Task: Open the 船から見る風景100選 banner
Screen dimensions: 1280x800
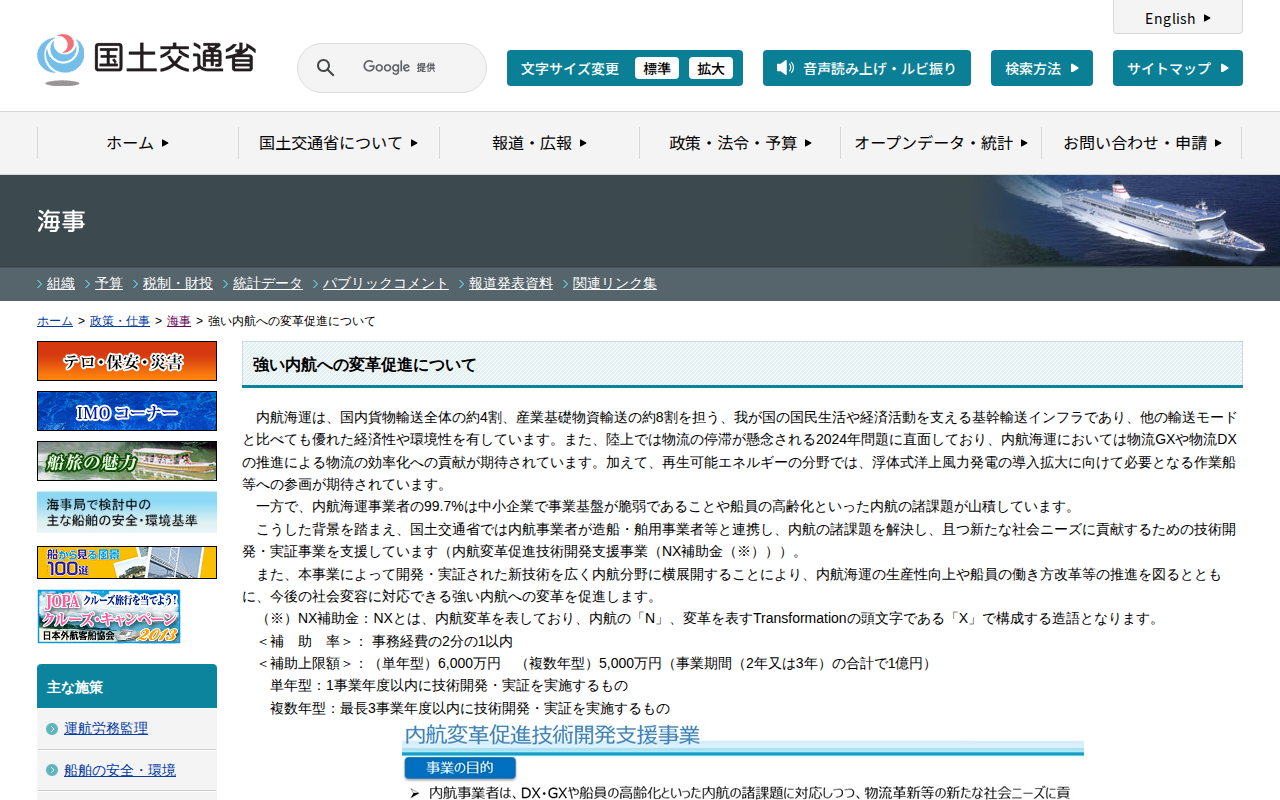Action: (127, 562)
